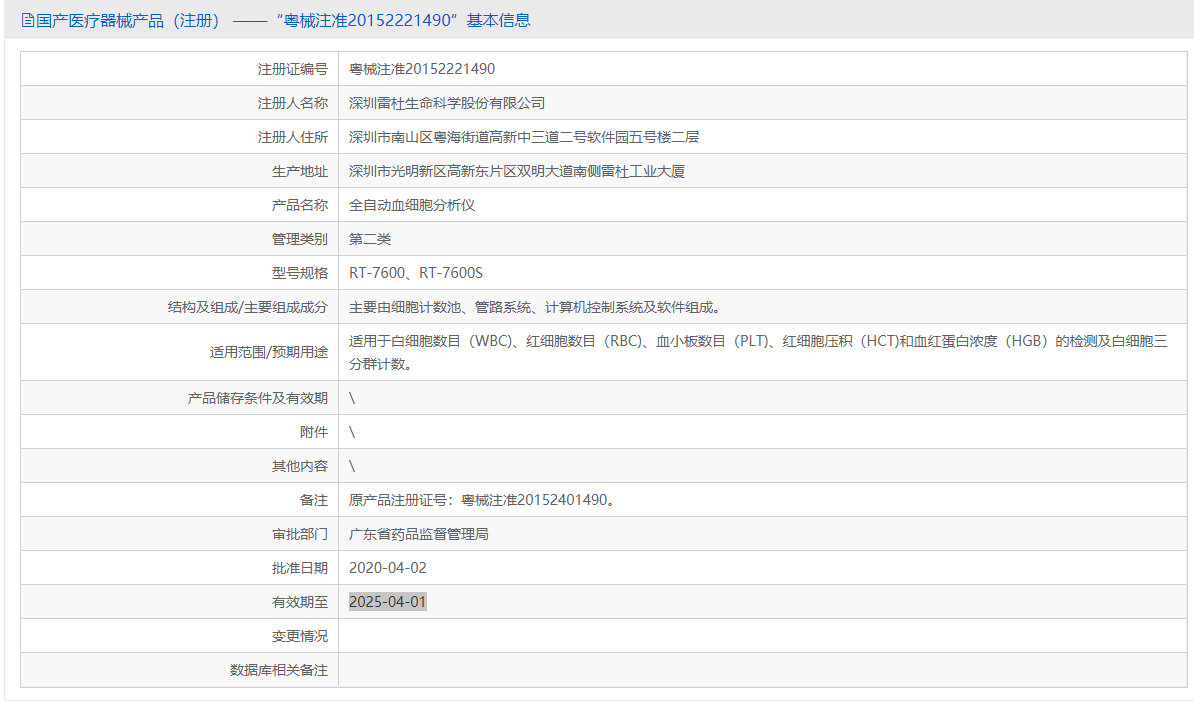Click the 注册证编号 row label

pos(292,69)
